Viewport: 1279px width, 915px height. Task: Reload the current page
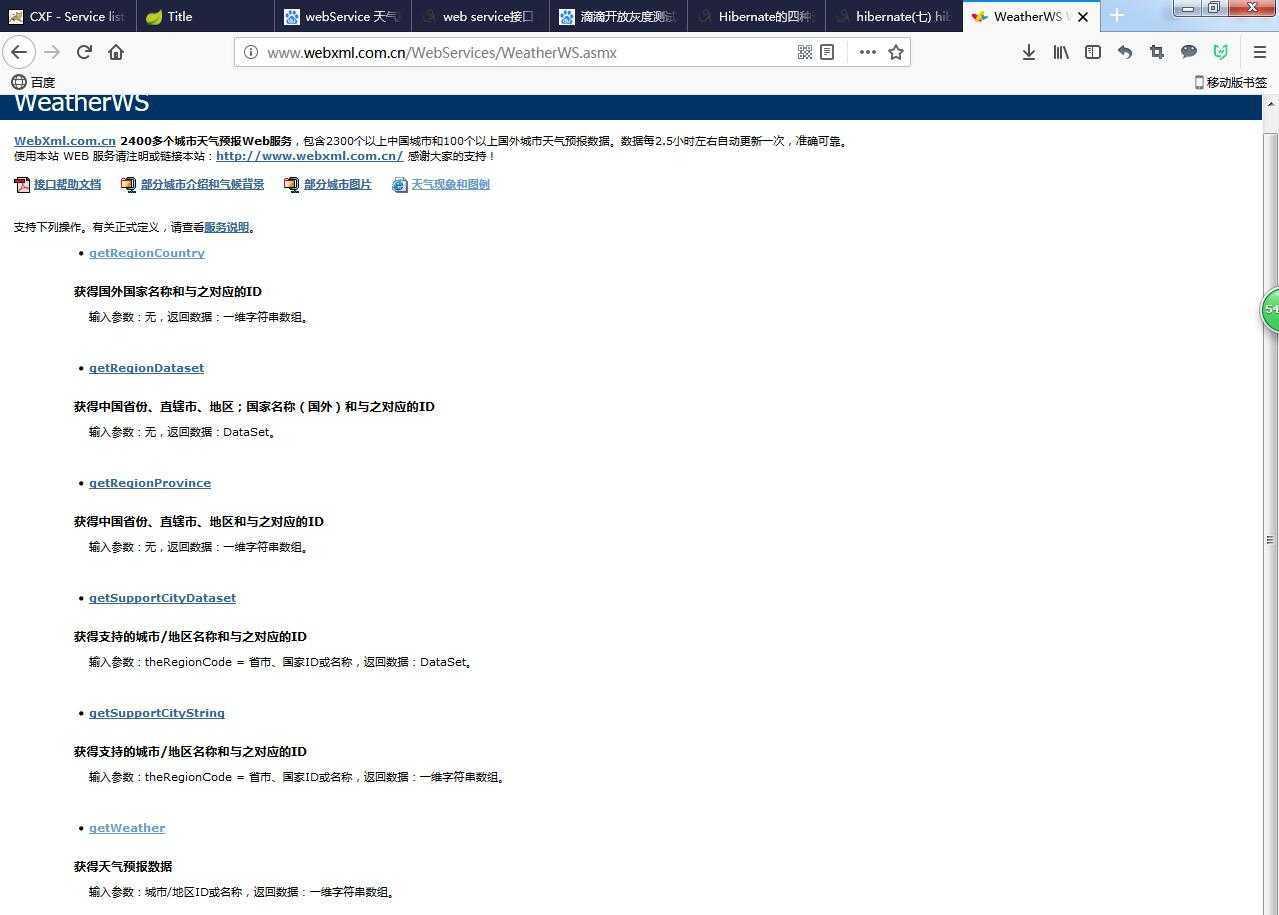point(84,52)
